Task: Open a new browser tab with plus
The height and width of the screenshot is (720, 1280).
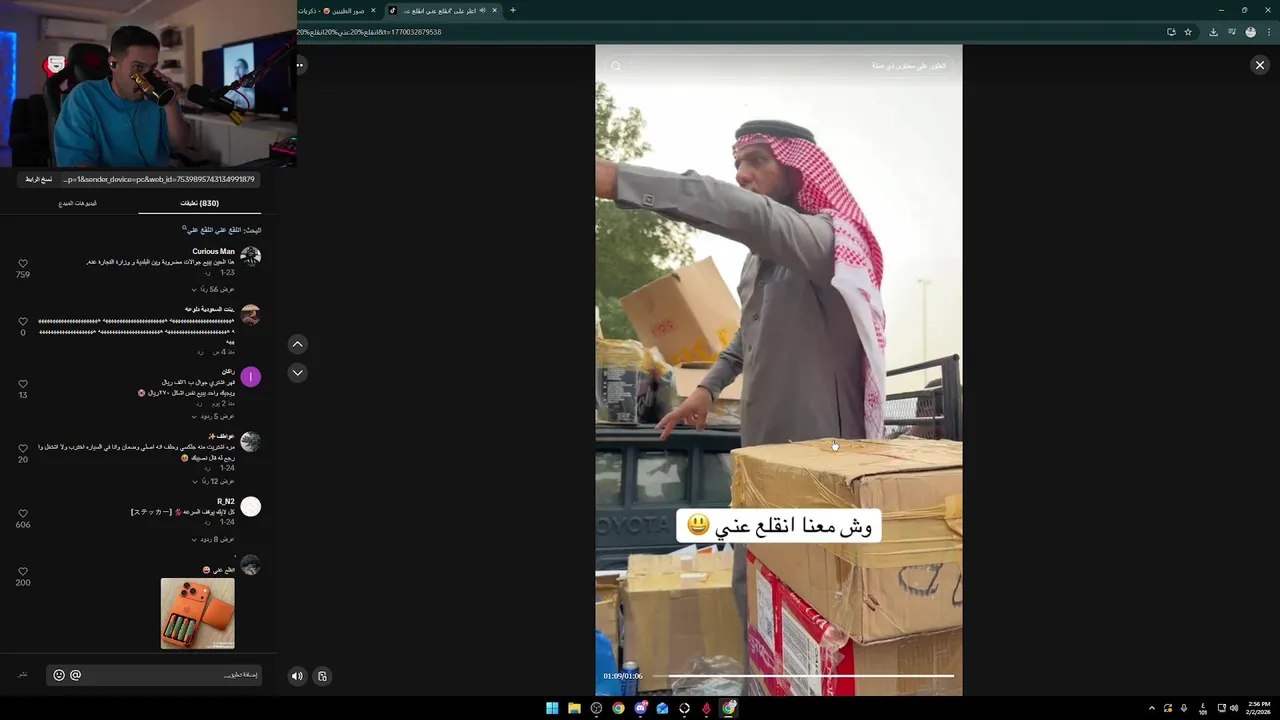Action: click(513, 10)
